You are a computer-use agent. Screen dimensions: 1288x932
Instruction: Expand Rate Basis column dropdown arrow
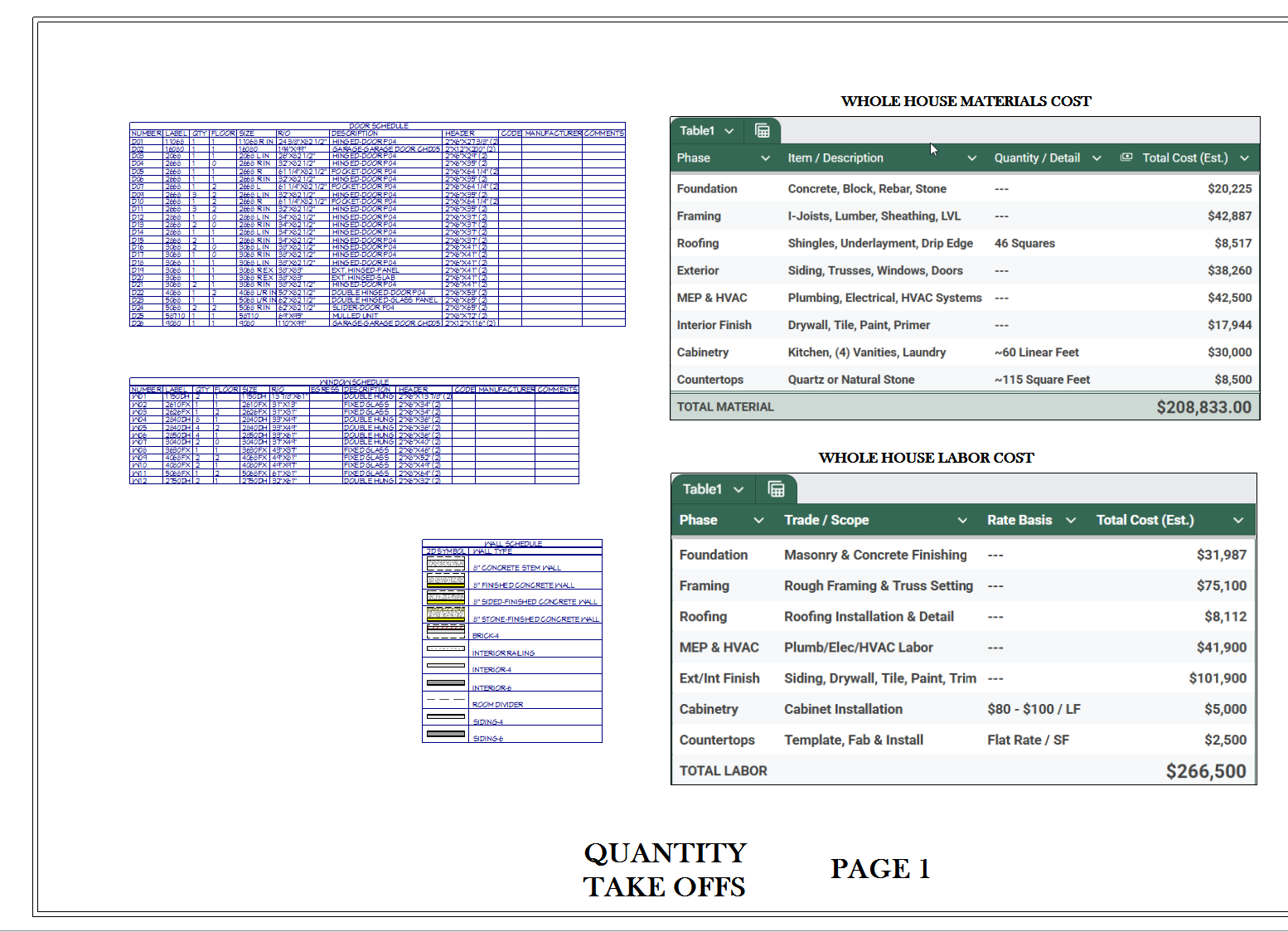point(1071,521)
